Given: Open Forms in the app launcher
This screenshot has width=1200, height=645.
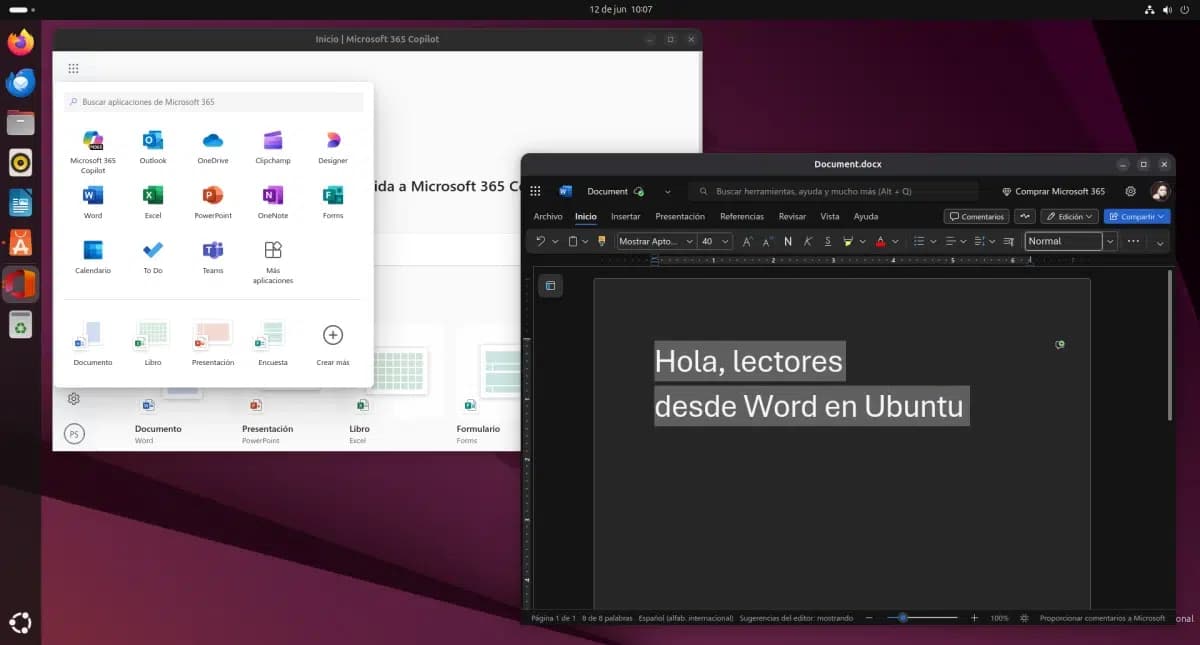Looking at the screenshot, I should coord(333,201).
